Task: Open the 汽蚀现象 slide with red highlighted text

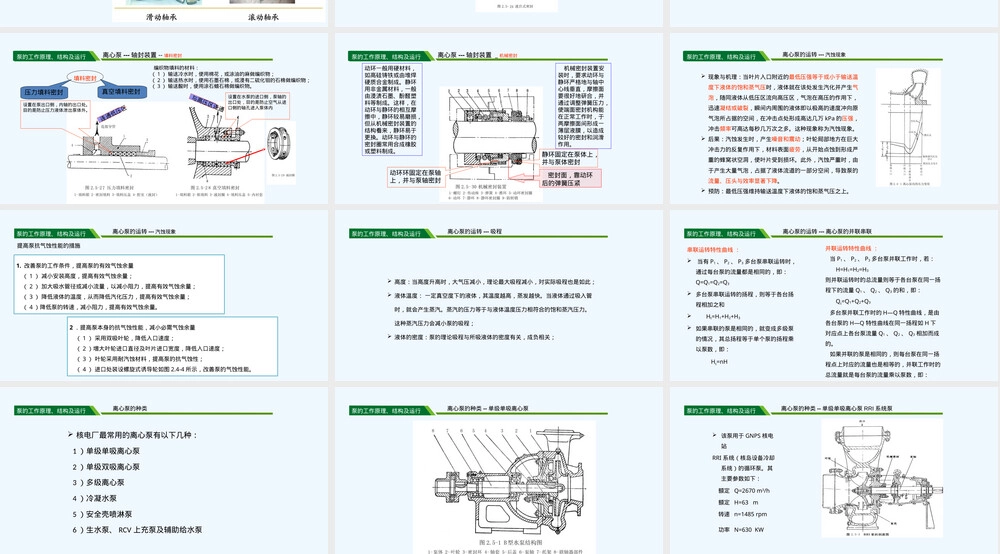Action: 834,119
